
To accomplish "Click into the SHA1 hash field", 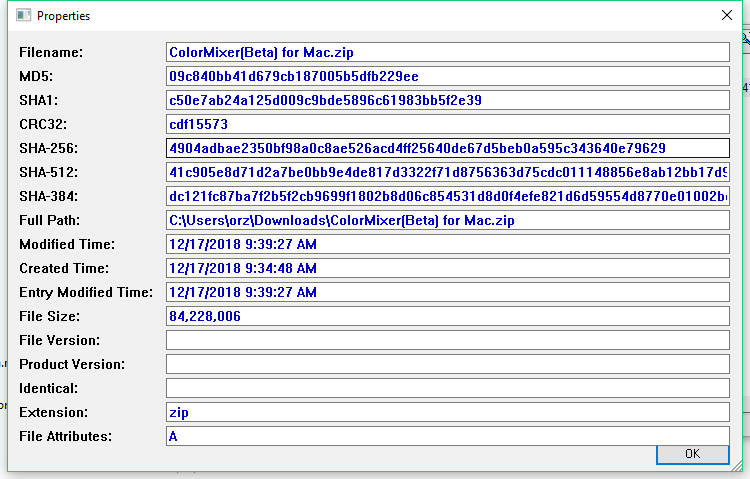I will pos(447,100).
